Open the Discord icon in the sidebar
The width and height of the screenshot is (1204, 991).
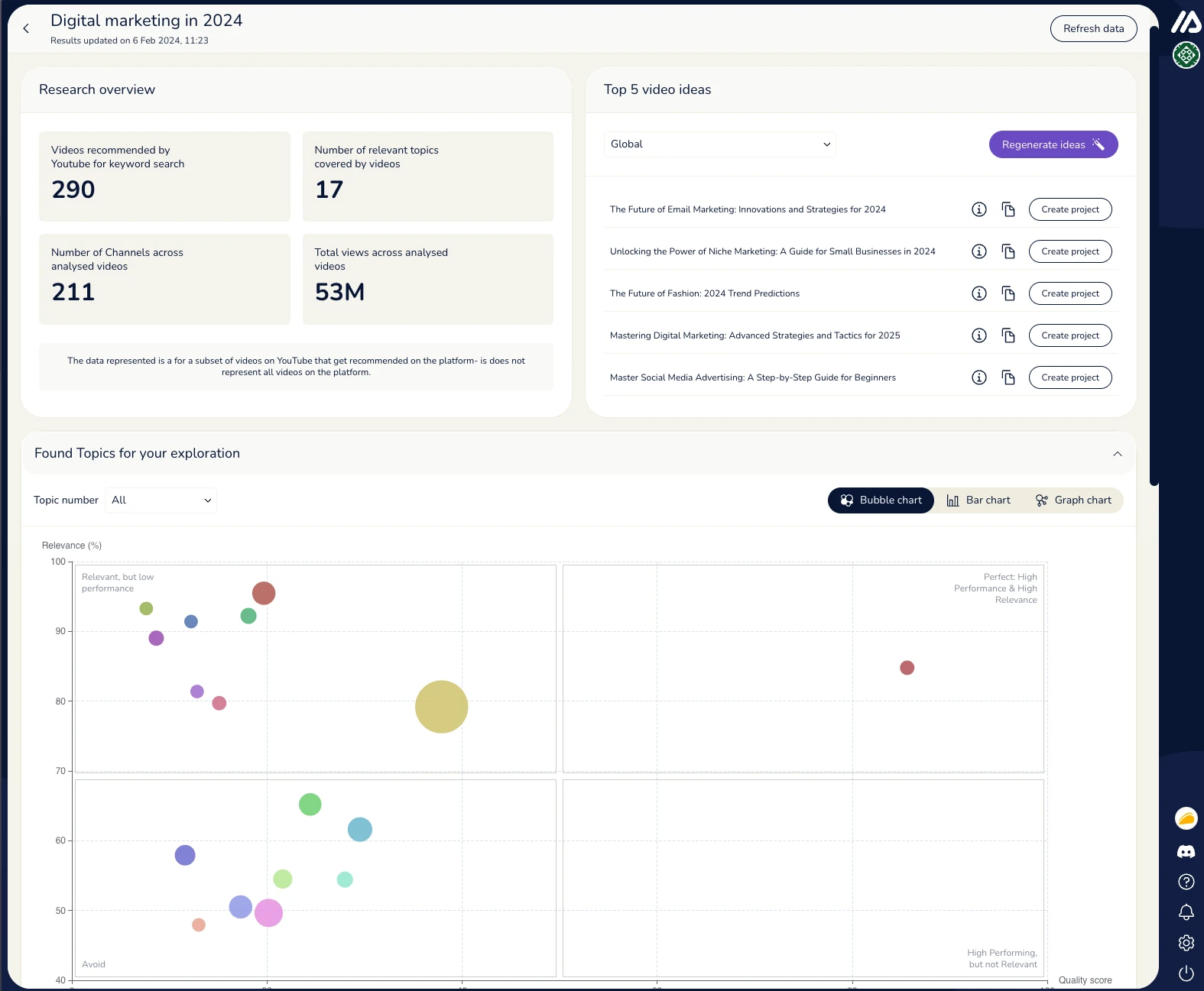click(x=1186, y=851)
